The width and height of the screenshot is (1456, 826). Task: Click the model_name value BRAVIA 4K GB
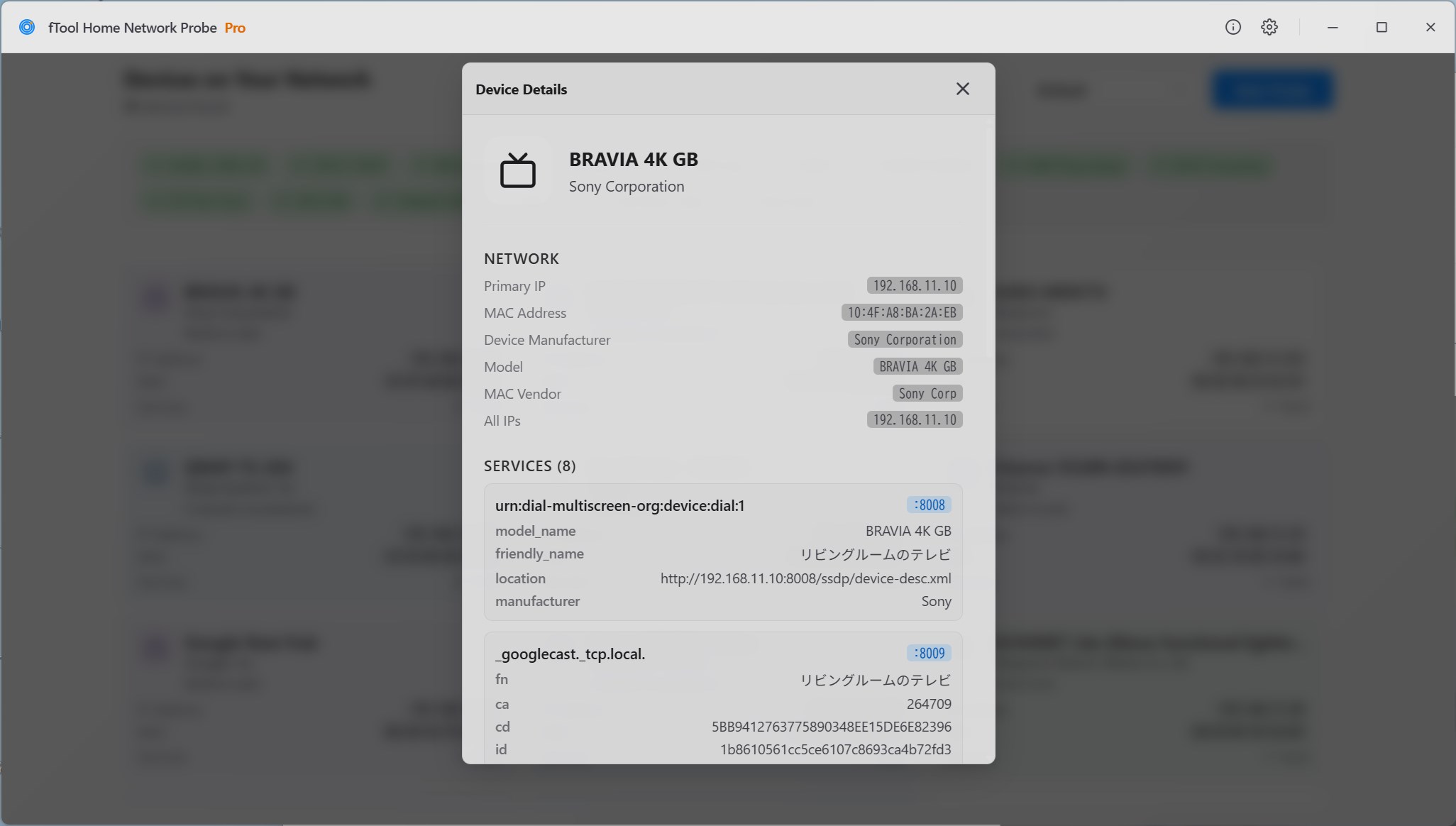tap(908, 531)
